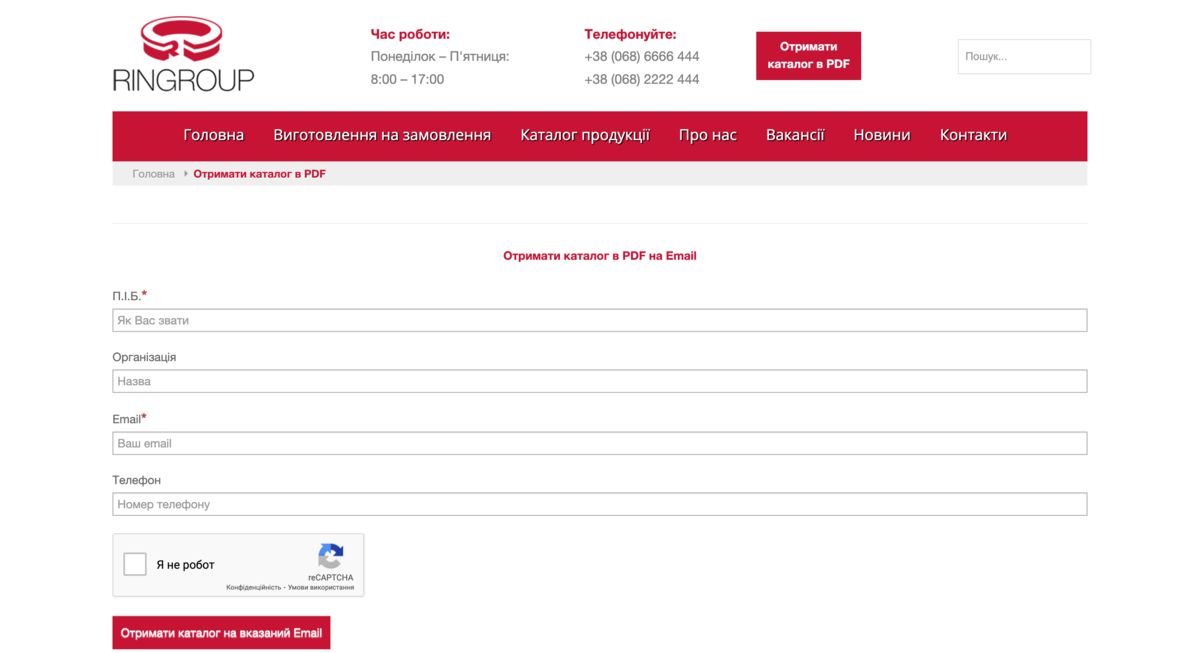The width and height of the screenshot is (1200, 653).
Task: Click the red Отримати каталог в PDF button
Action: coord(808,56)
